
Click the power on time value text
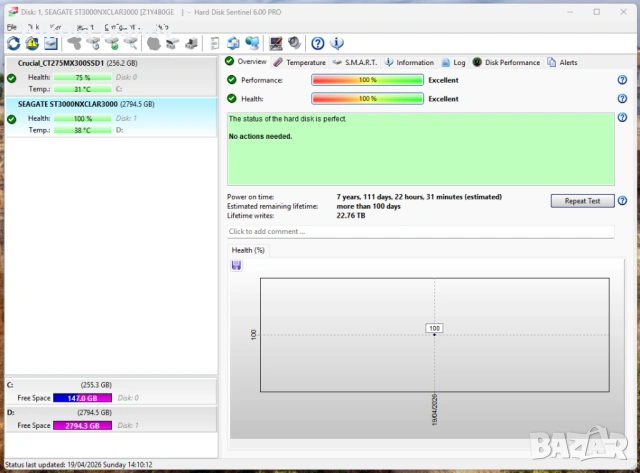tap(419, 197)
